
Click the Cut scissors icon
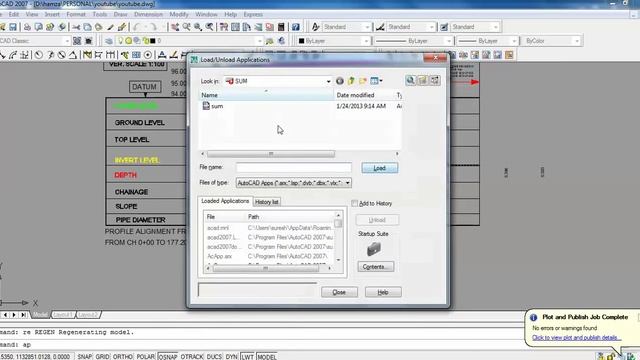76,27
